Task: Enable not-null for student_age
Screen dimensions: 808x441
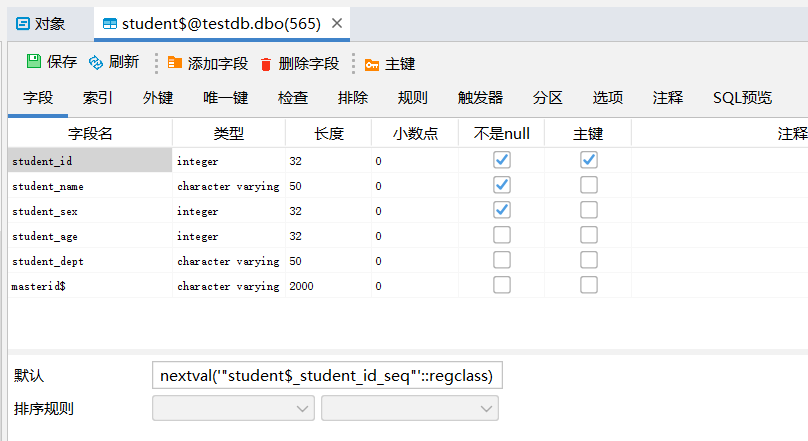Action: pos(502,235)
